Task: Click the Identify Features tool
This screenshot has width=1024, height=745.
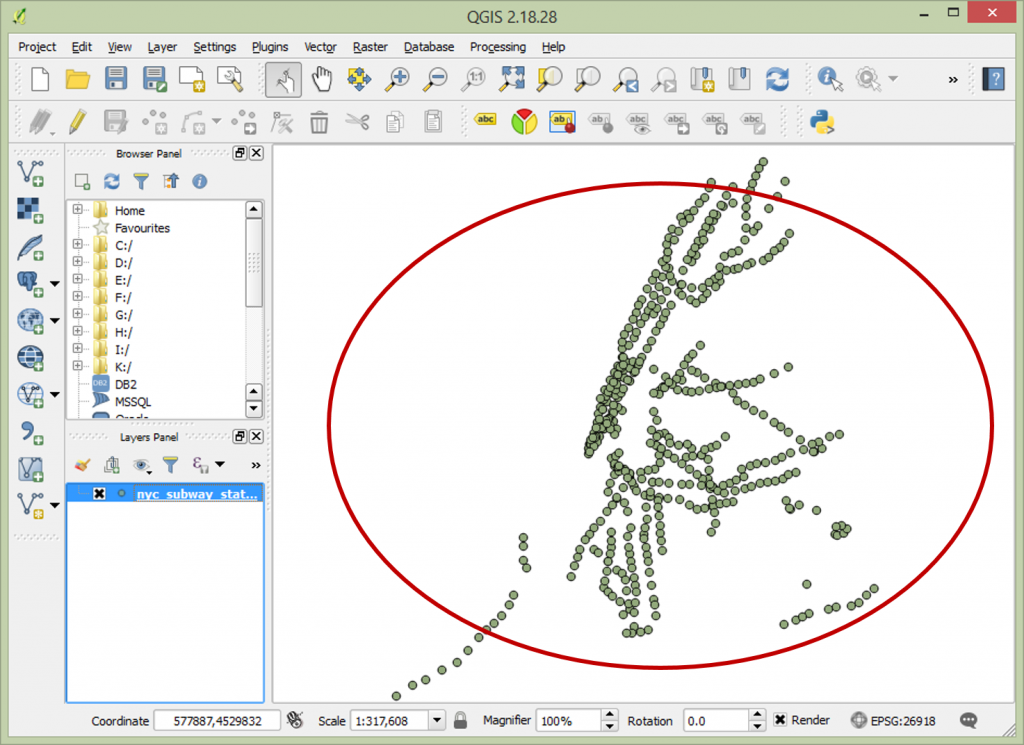Action: click(x=829, y=79)
